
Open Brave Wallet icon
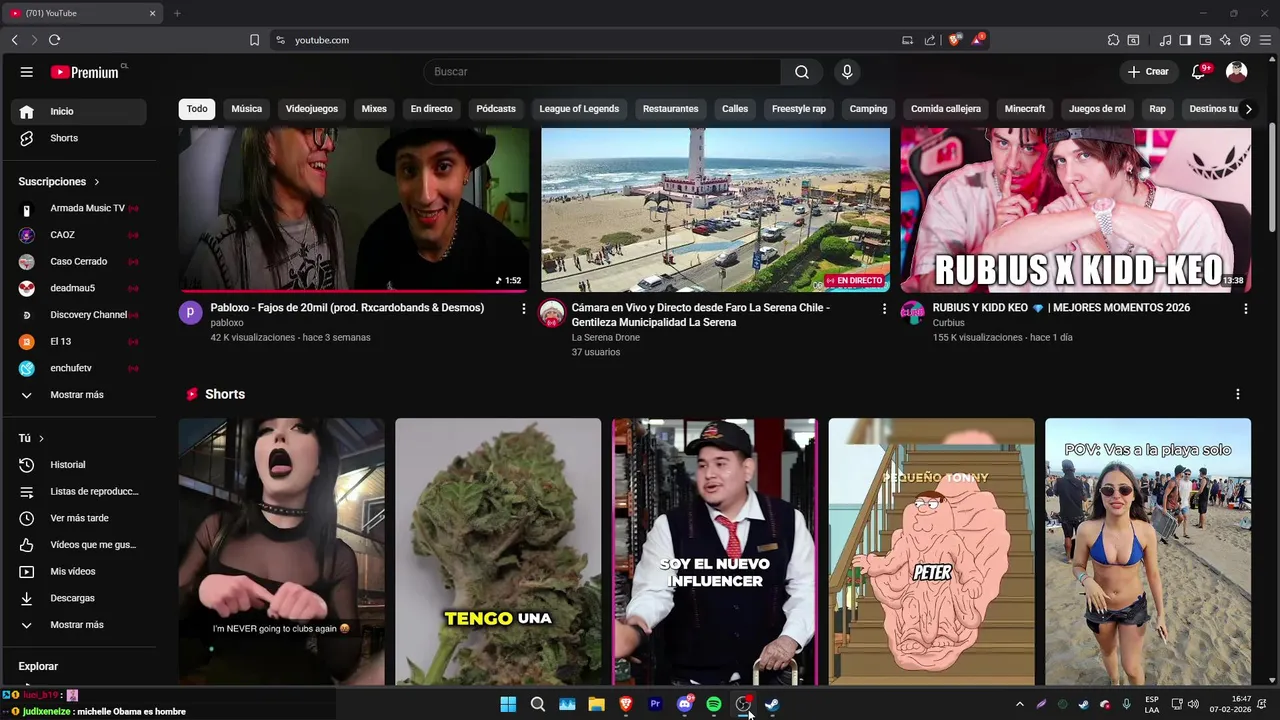[x=1205, y=40]
